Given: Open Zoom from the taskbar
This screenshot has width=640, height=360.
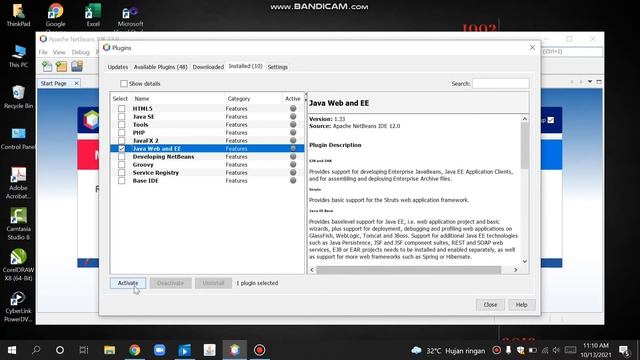Looking at the screenshot, I should [160, 350].
